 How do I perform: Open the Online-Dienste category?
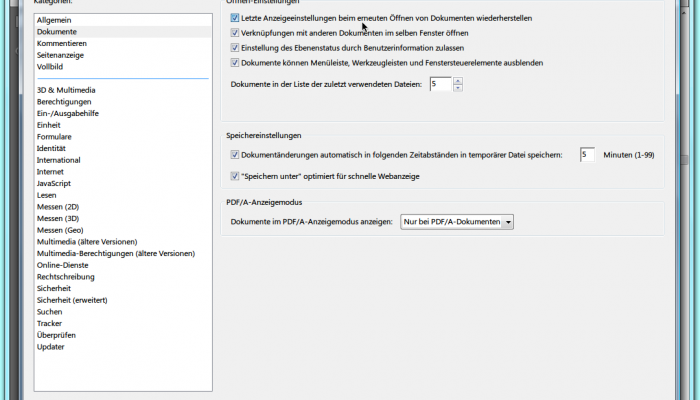coord(62,265)
